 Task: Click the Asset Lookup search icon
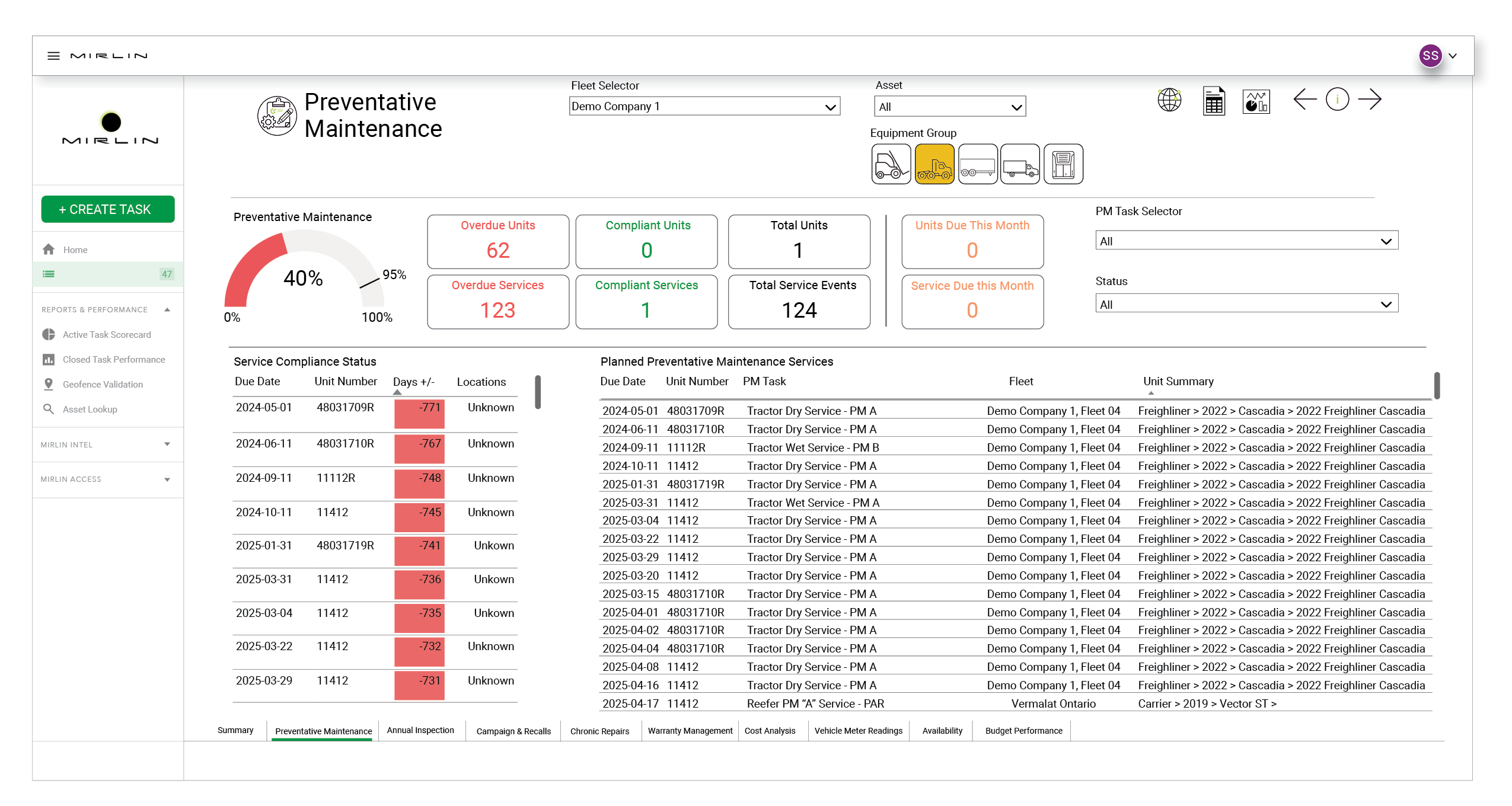tap(49, 409)
